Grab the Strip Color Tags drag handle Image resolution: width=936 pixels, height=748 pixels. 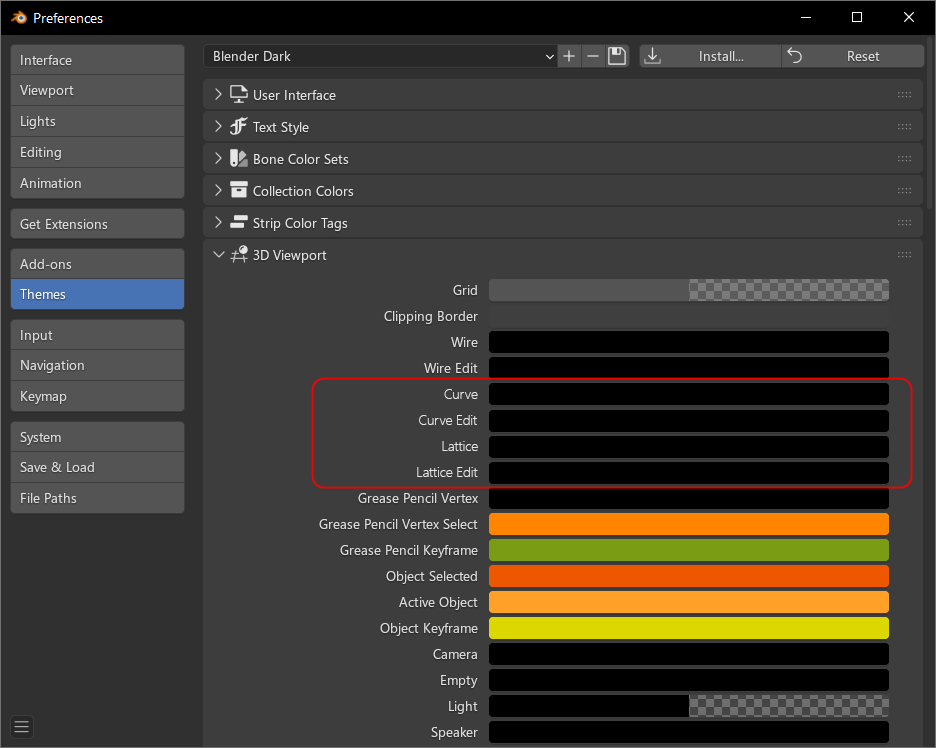[x=904, y=223]
